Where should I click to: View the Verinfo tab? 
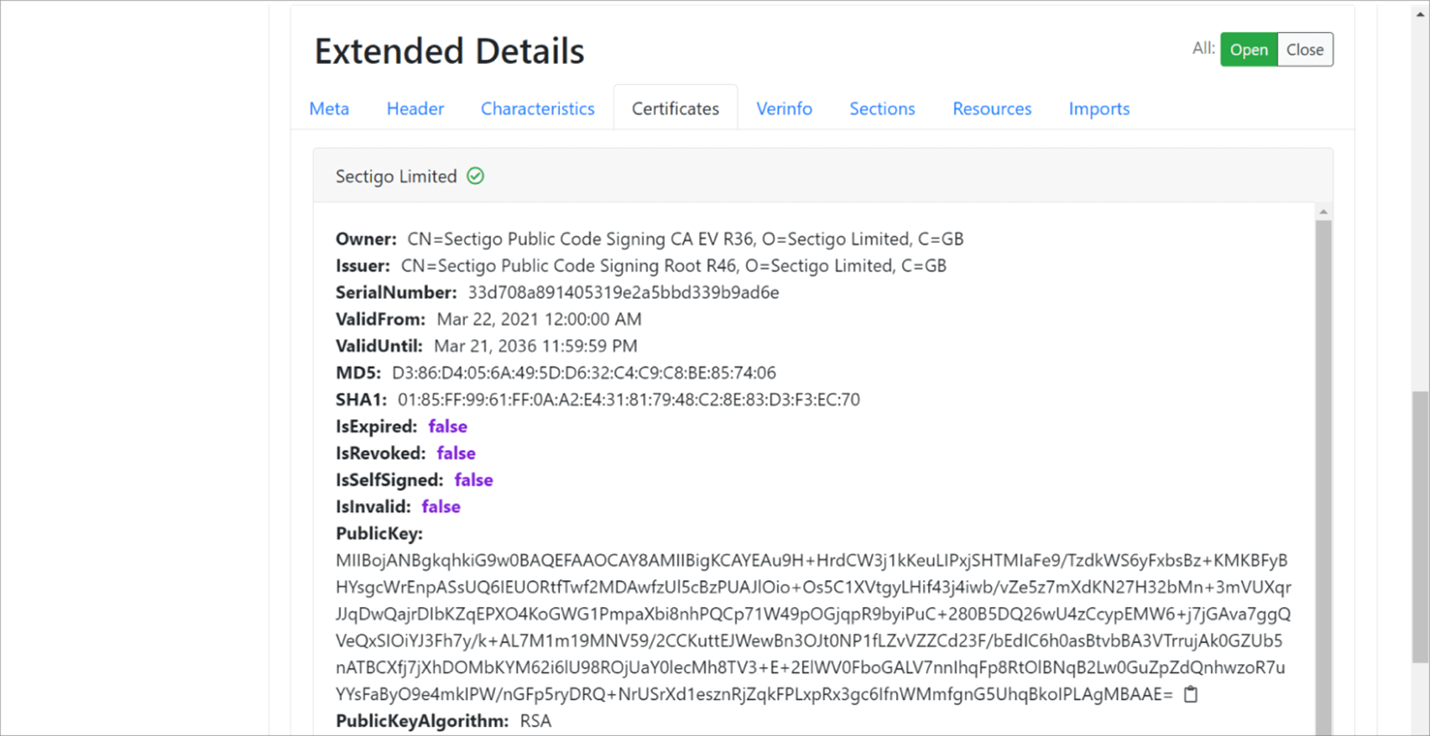(x=784, y=109)
